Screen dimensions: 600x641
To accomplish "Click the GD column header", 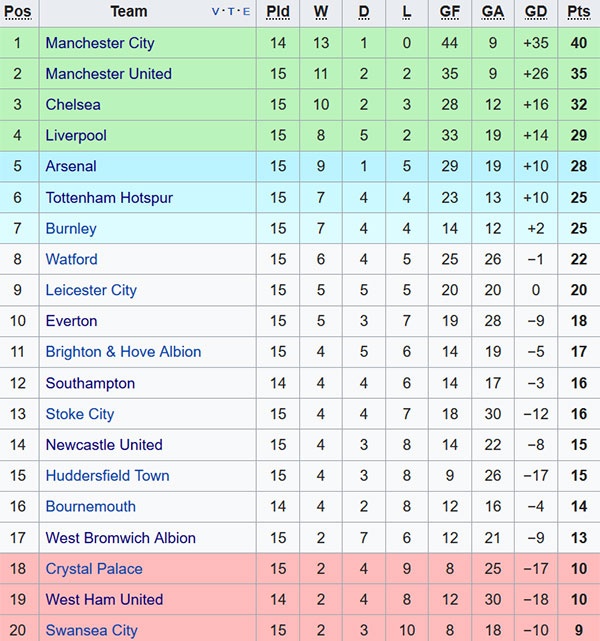I will pyautogui.click(x=536, y=12).
